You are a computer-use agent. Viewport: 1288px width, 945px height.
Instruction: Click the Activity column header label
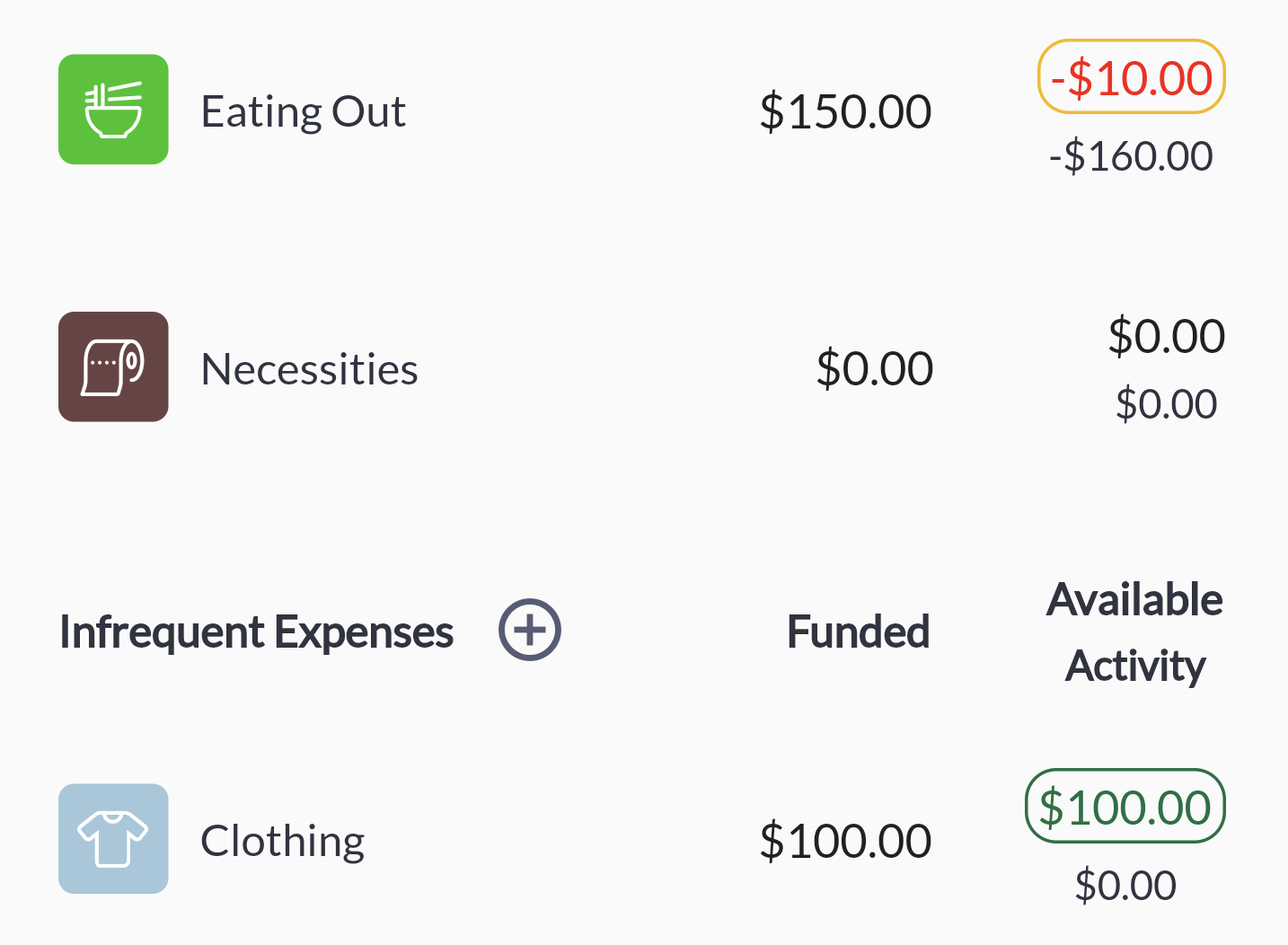[1135, 666]
